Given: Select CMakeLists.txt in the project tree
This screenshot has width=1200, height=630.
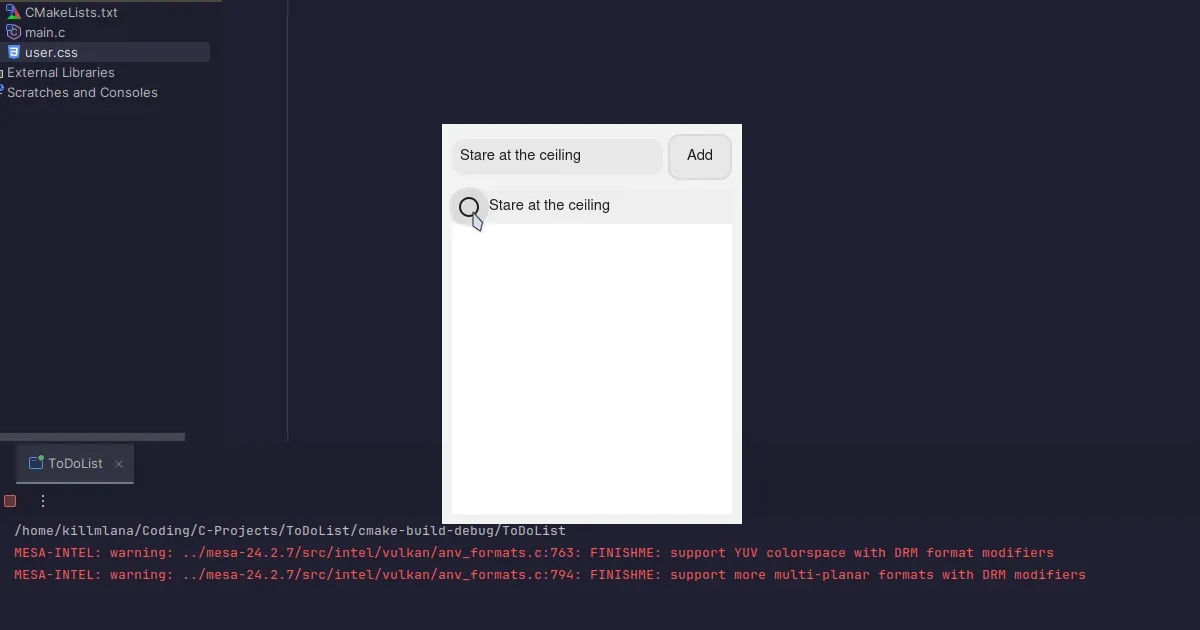Looking at the screenshot, I should (71, 12).
